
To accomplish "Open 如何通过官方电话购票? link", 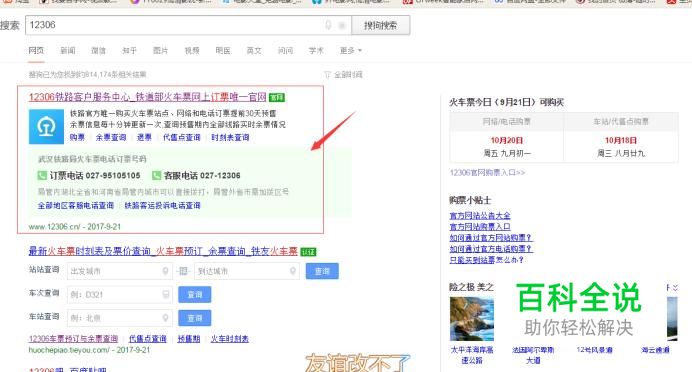I will click(491, 249).
